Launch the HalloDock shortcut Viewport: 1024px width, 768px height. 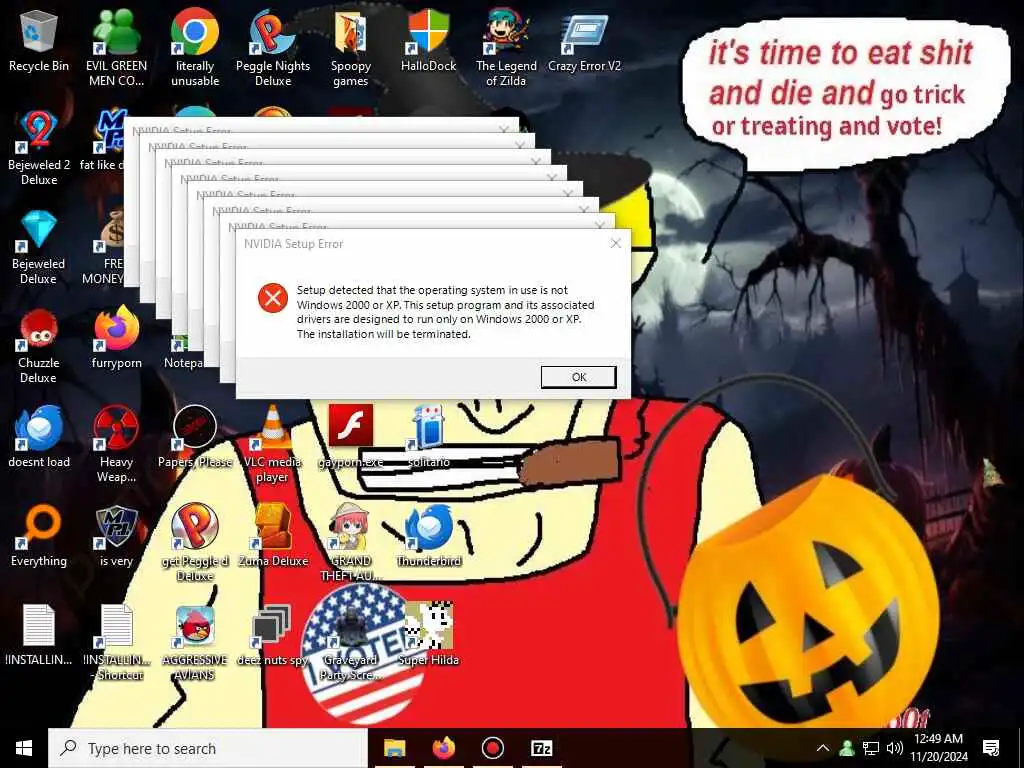coord(428,40)
